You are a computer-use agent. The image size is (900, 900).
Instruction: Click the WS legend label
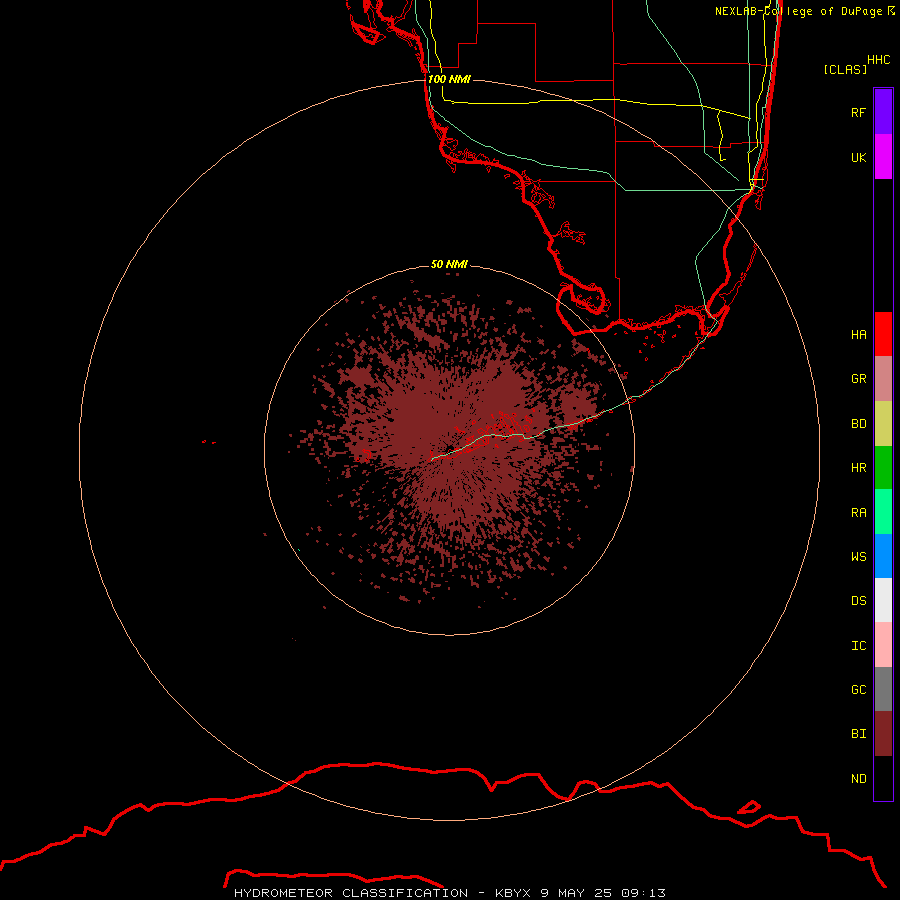coord(858,557)
